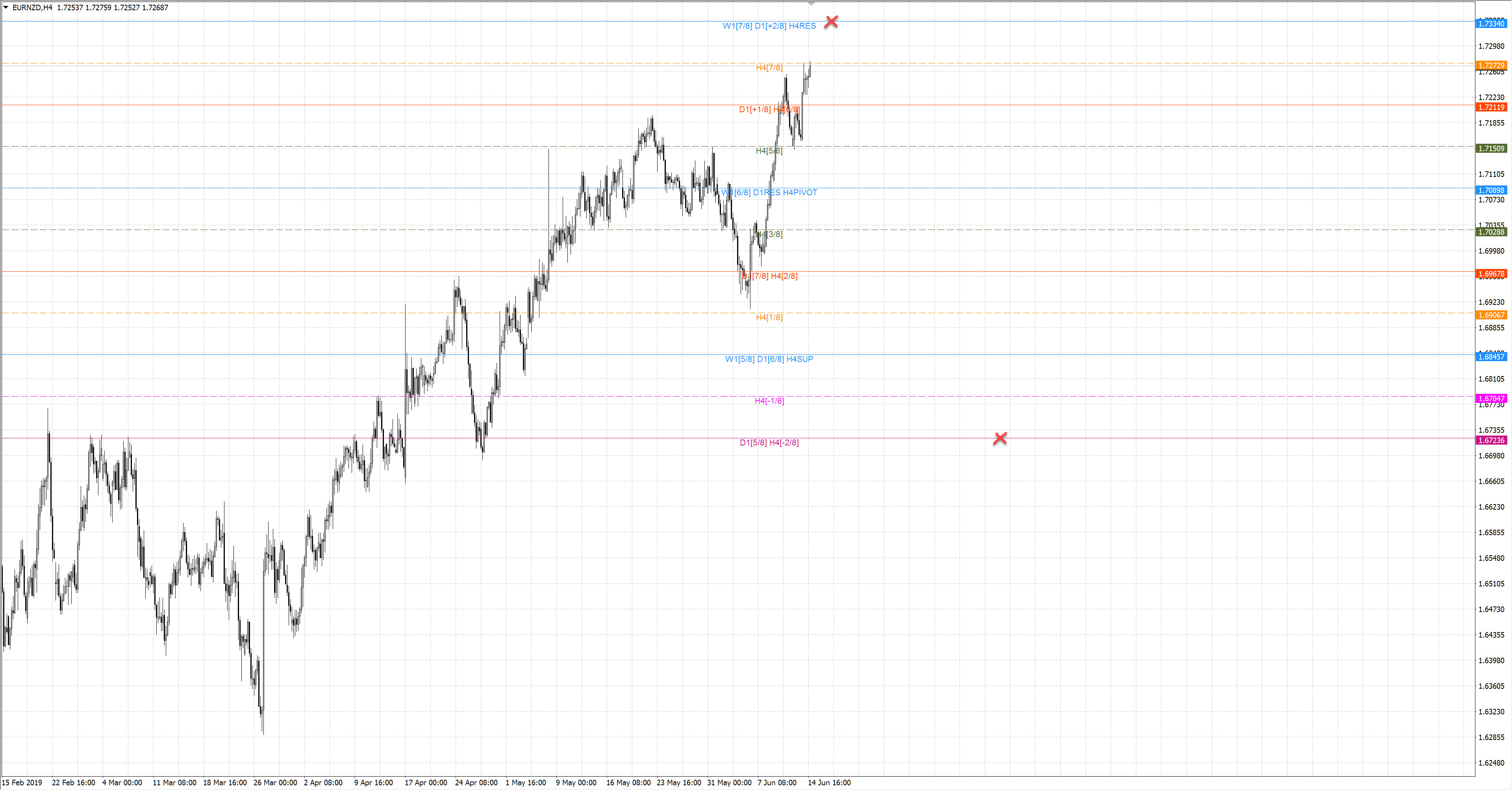Click the orange 1.72729 price tag
The height and width of the screenshot is (790, 1512).
tap(1491, 65)
